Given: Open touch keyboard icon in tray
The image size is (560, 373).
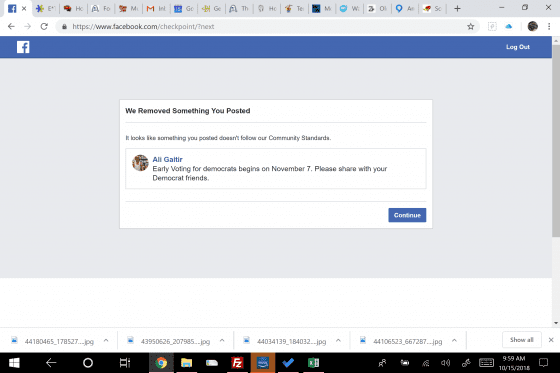Looking at the screenshot, I should click(x=486, y=363).
